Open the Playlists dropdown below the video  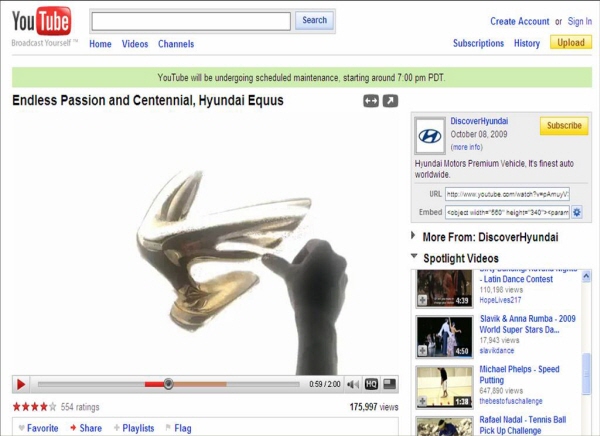[132, 428]
